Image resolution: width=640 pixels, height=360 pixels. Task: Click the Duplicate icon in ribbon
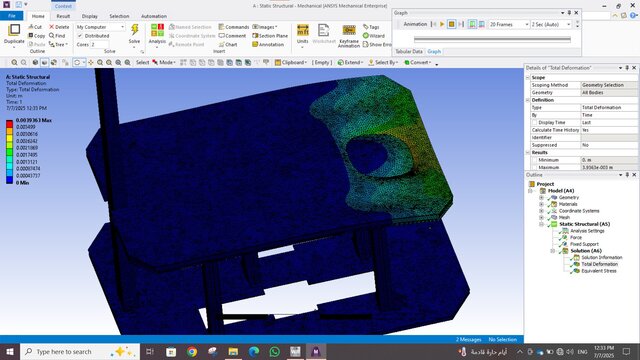coord(14,30)
